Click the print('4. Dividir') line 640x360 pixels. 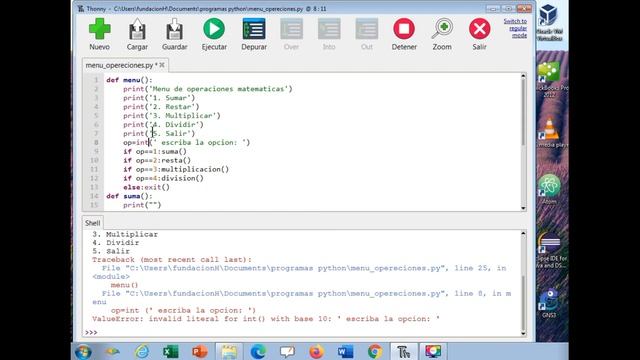pyautogui.click(x=163, y=124)
